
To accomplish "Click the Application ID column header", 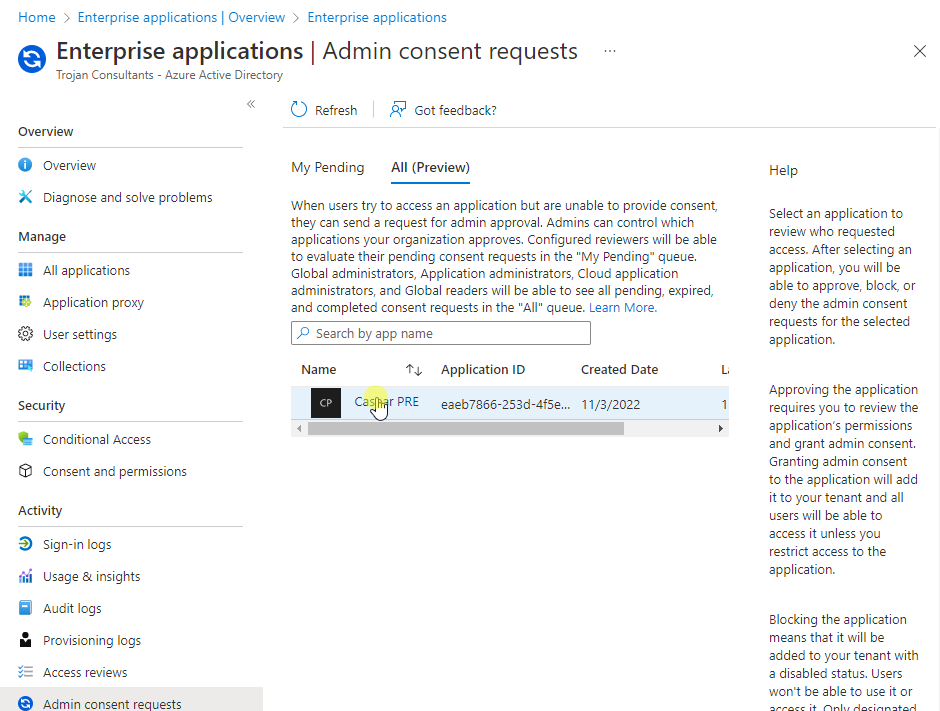I will (x=483, y=370).
